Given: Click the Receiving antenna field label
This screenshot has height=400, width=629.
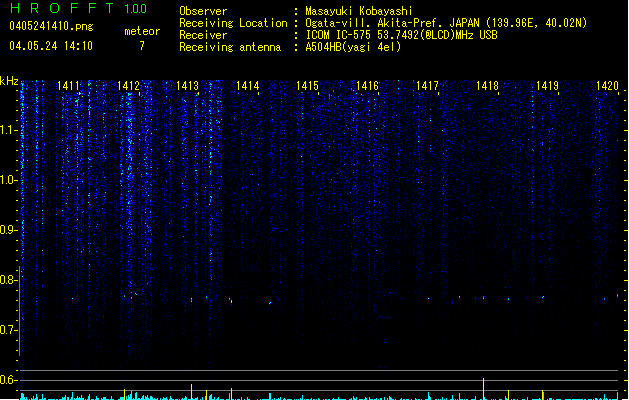Looking at the screenshot, I should click(x=230, y=47).
